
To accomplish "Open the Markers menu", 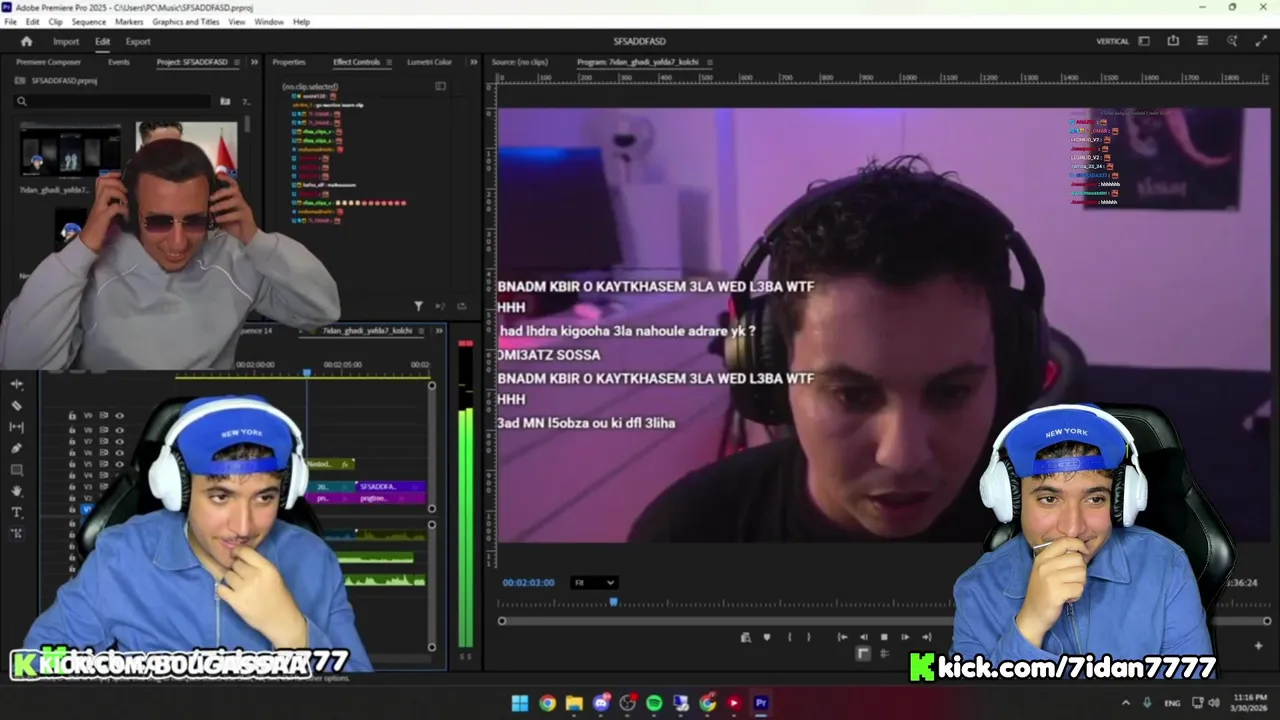I will pos(129,21).
